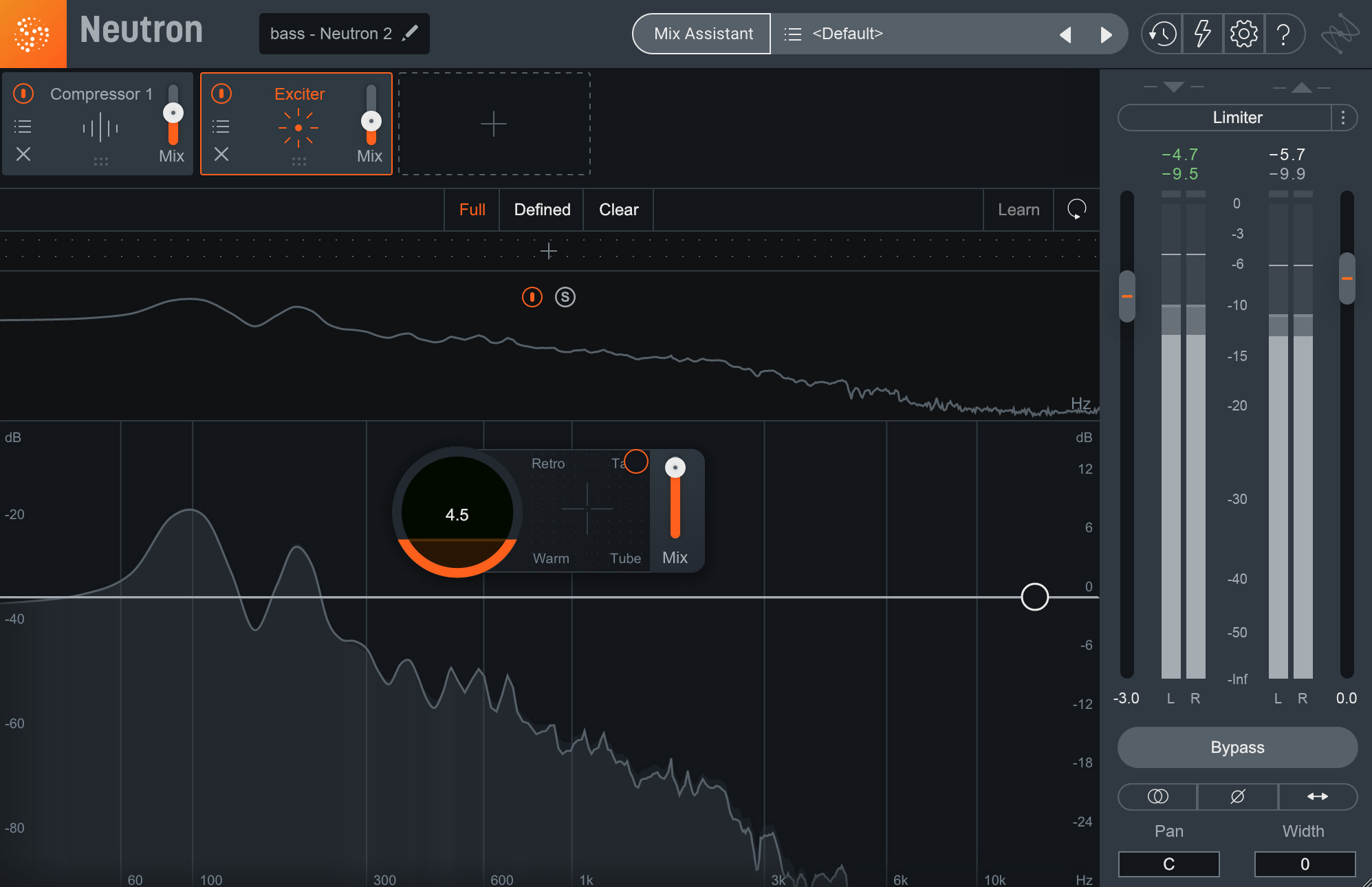Click the exciter drive amount dial 4.5
The height and width of the screenshot is (887, 1372).
[457, 514]
